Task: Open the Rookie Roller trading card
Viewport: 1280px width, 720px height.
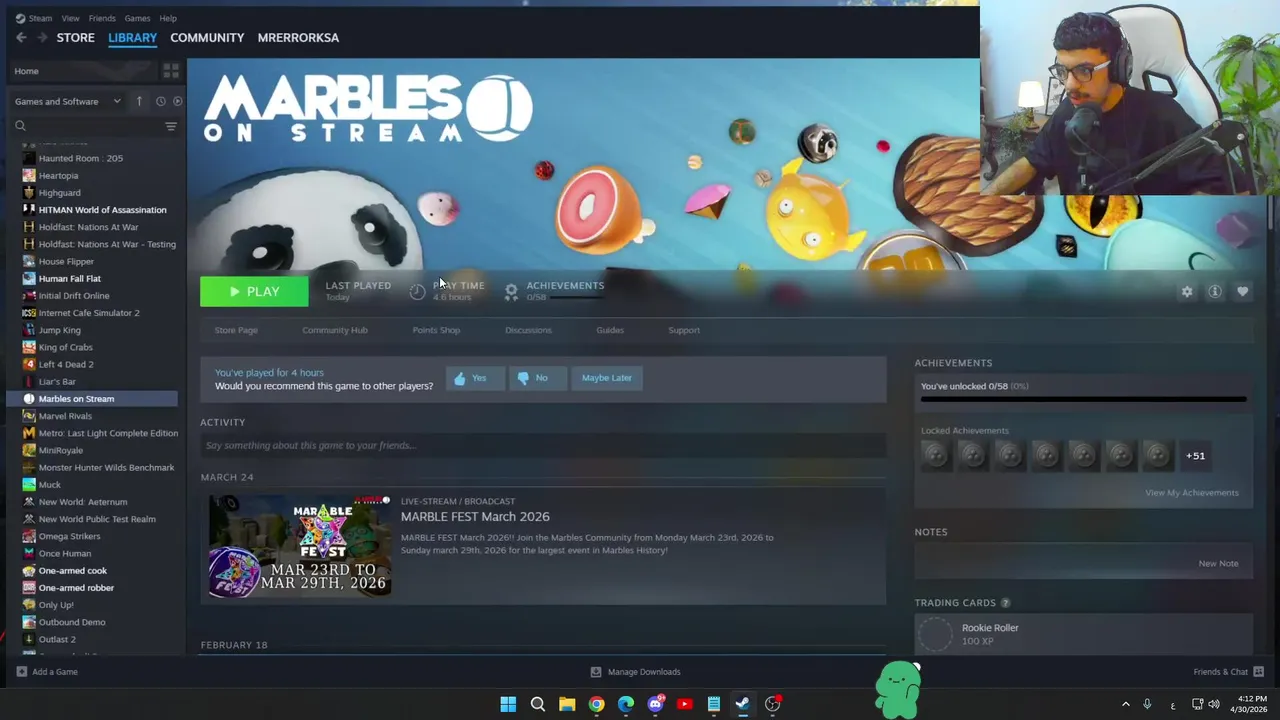Action: pos(1083,634)
